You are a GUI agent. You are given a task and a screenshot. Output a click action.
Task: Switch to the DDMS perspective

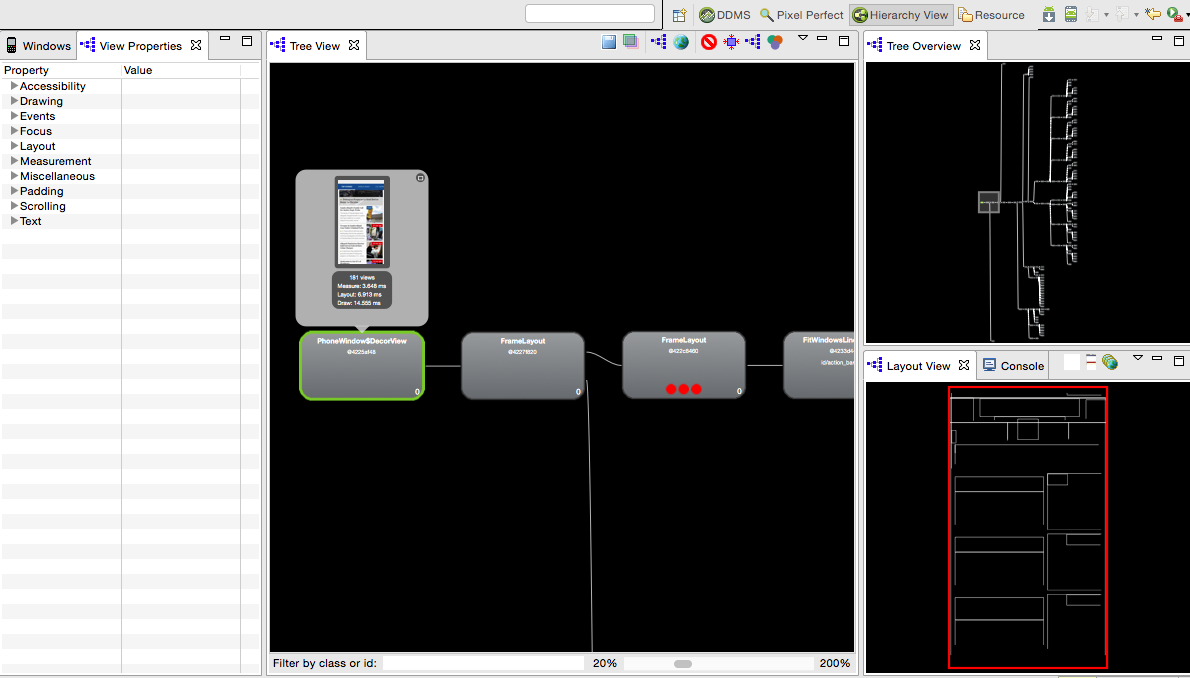point(724,15)
